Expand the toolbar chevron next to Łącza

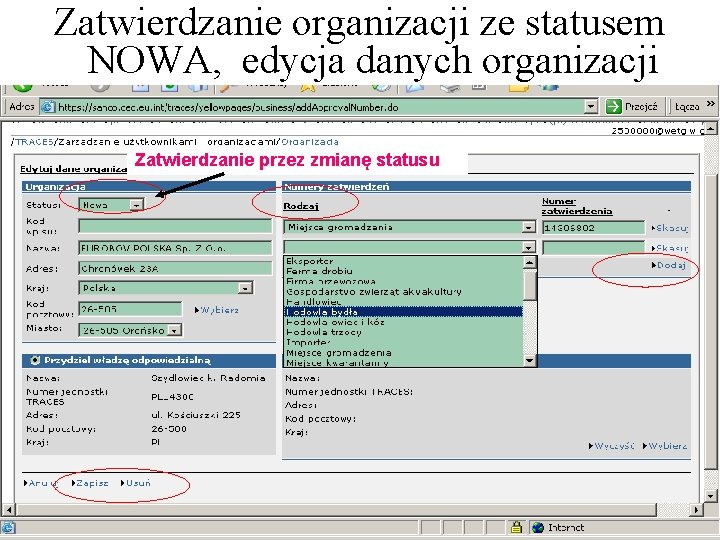point(710,104)
